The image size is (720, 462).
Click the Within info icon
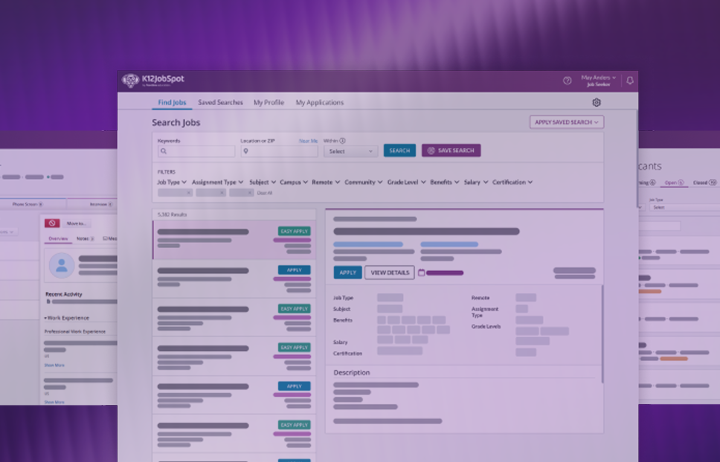click(x=343, y=141)
